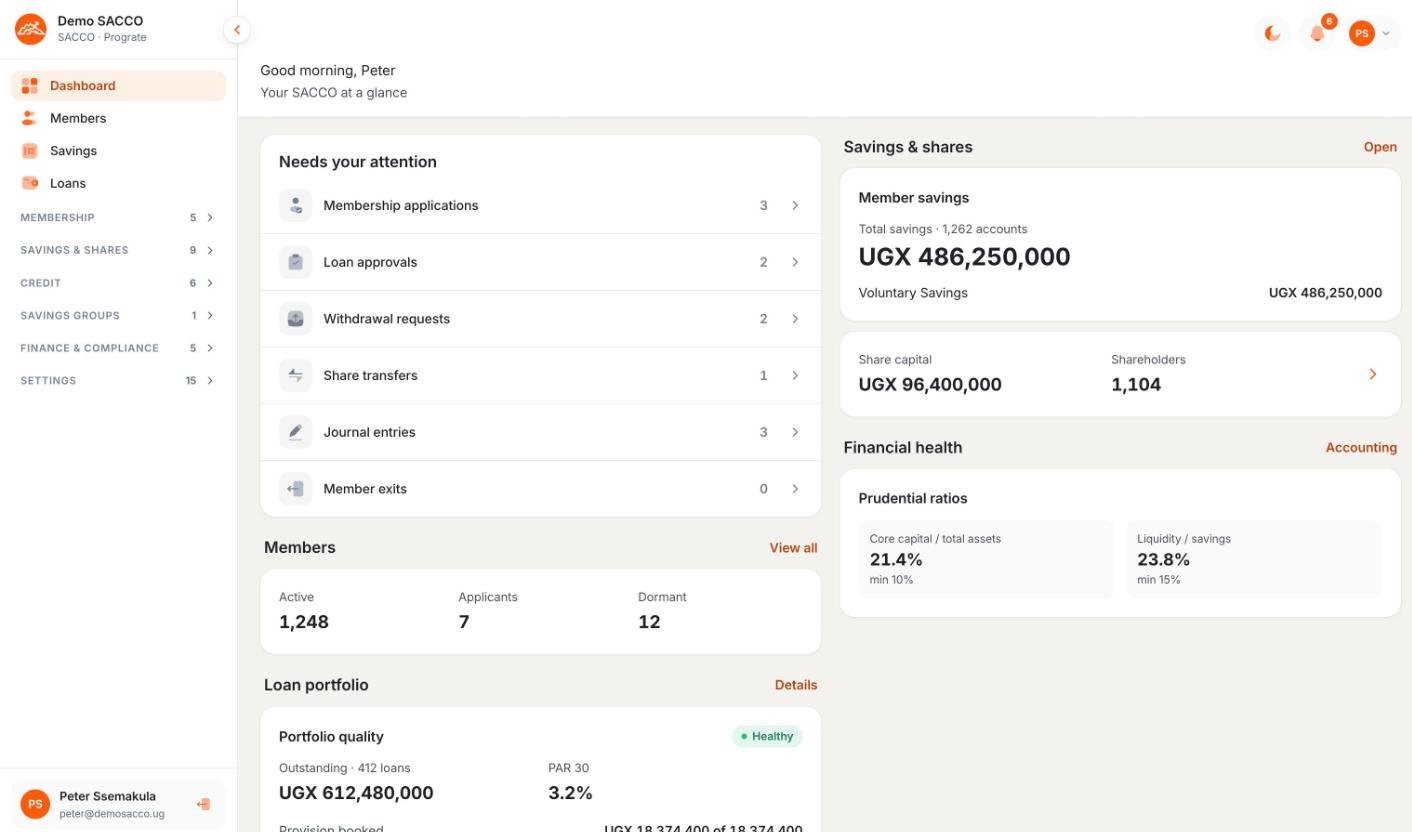Open Share transfers via its chevron
Screen dimensions: 1412x832
click(795, 375)
